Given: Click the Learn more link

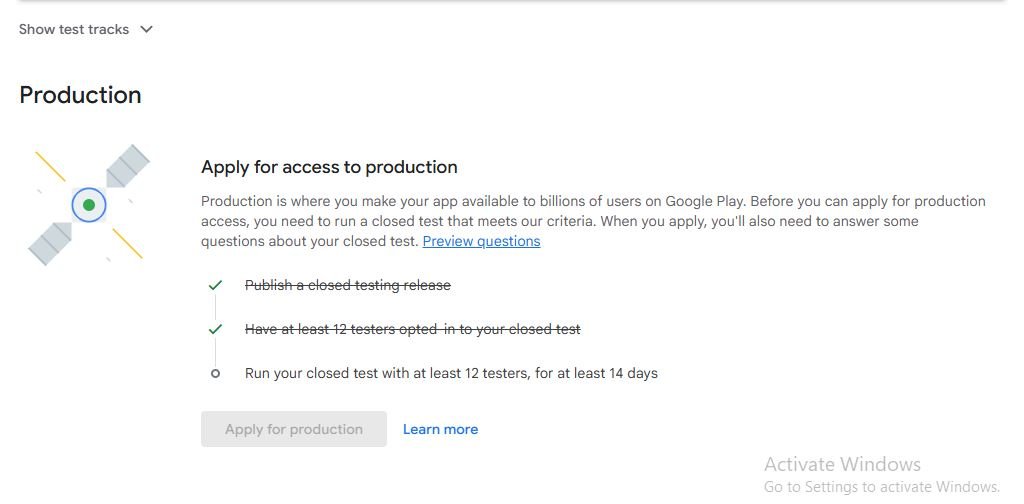Looking at the screenshot, I should point(440,429).
